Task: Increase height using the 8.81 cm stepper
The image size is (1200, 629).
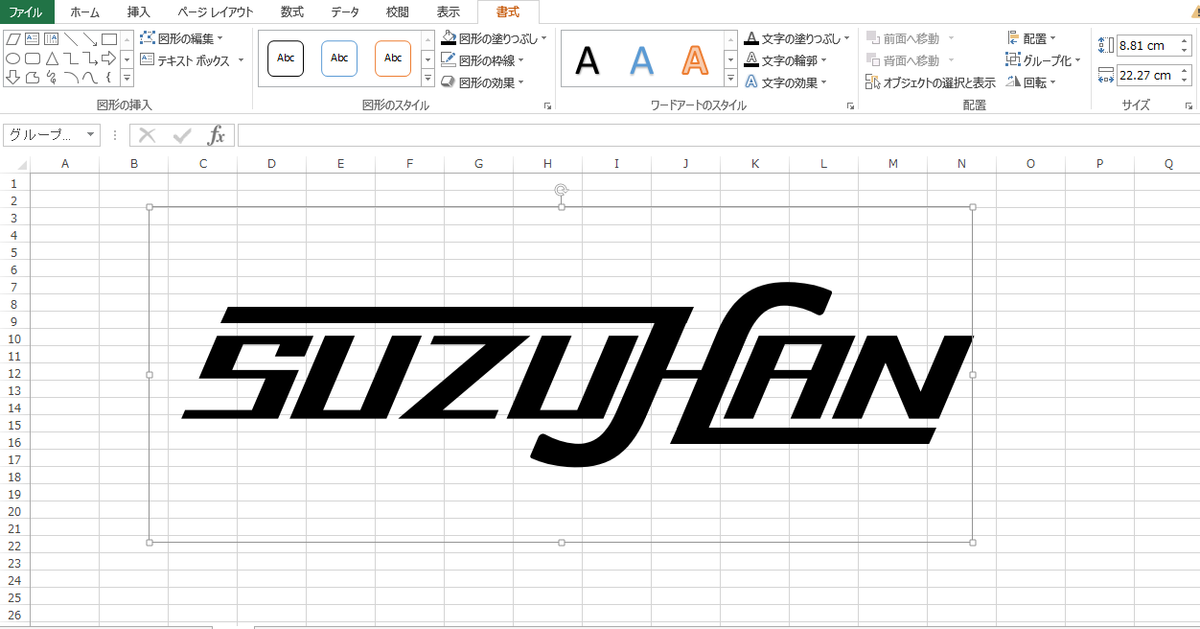Action: point(1184,40)
